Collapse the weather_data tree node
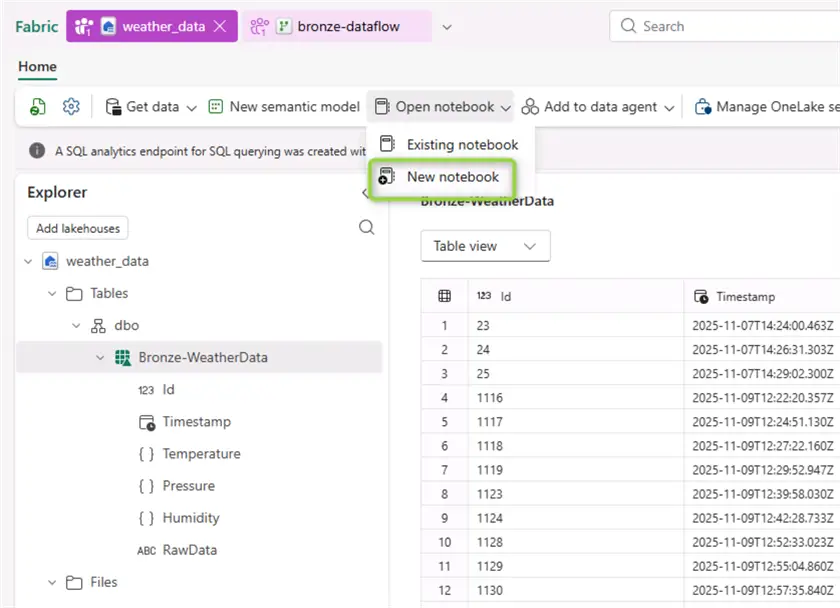The height and width of the screenshot is (608, 840). [x=28, y=261]
